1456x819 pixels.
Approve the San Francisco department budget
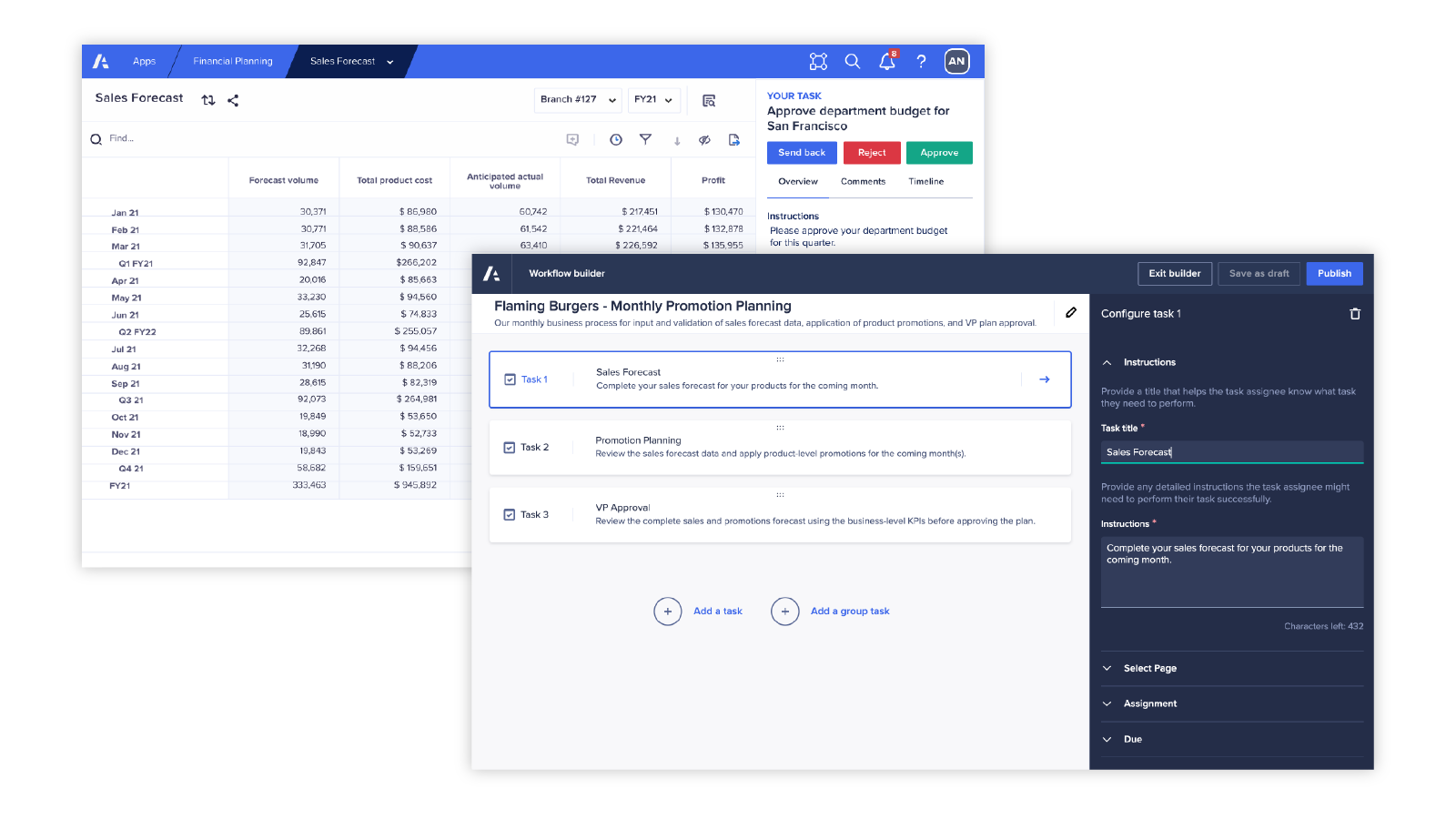939,152
